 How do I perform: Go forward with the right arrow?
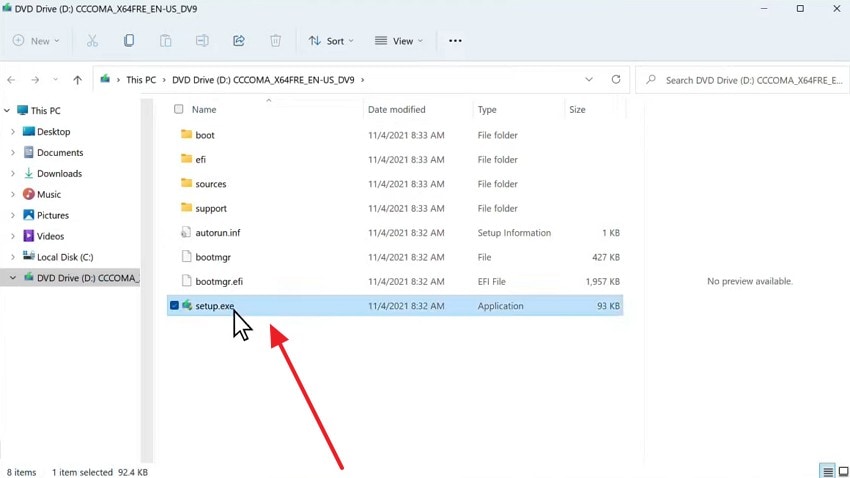point(35,80)
